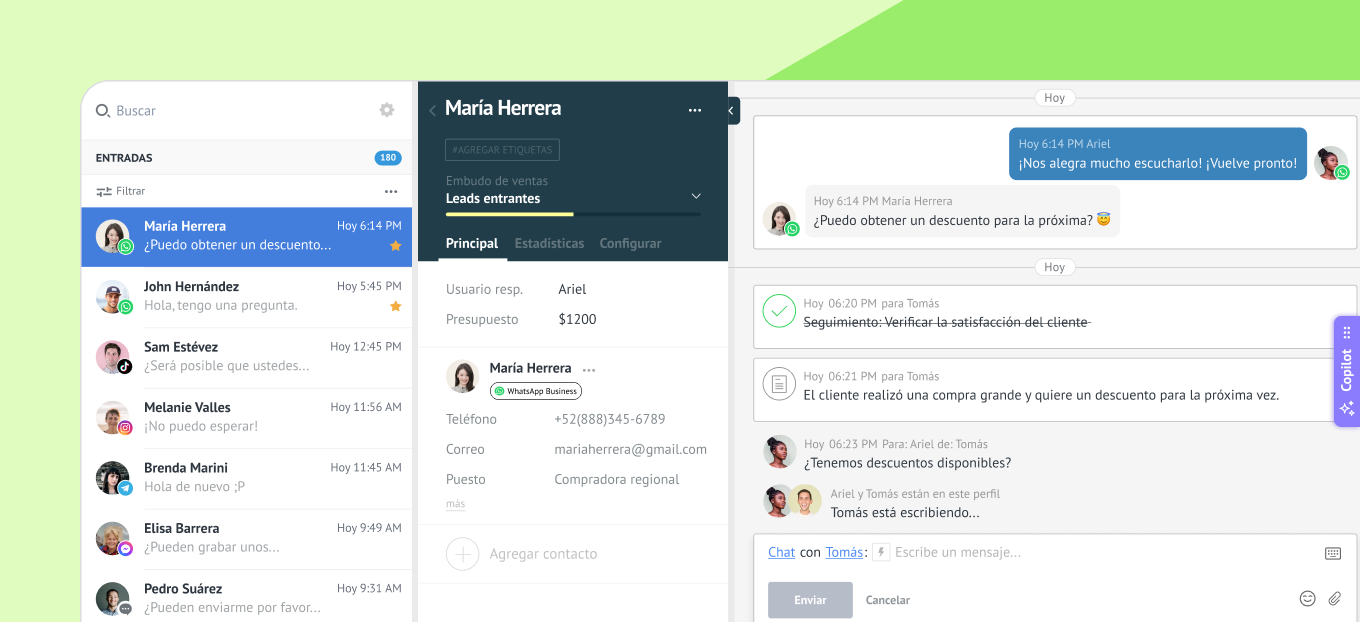Expand the Leads entrantes pipeline dropdown
This screenshot has width=1360, height=622.
[696, 196]
